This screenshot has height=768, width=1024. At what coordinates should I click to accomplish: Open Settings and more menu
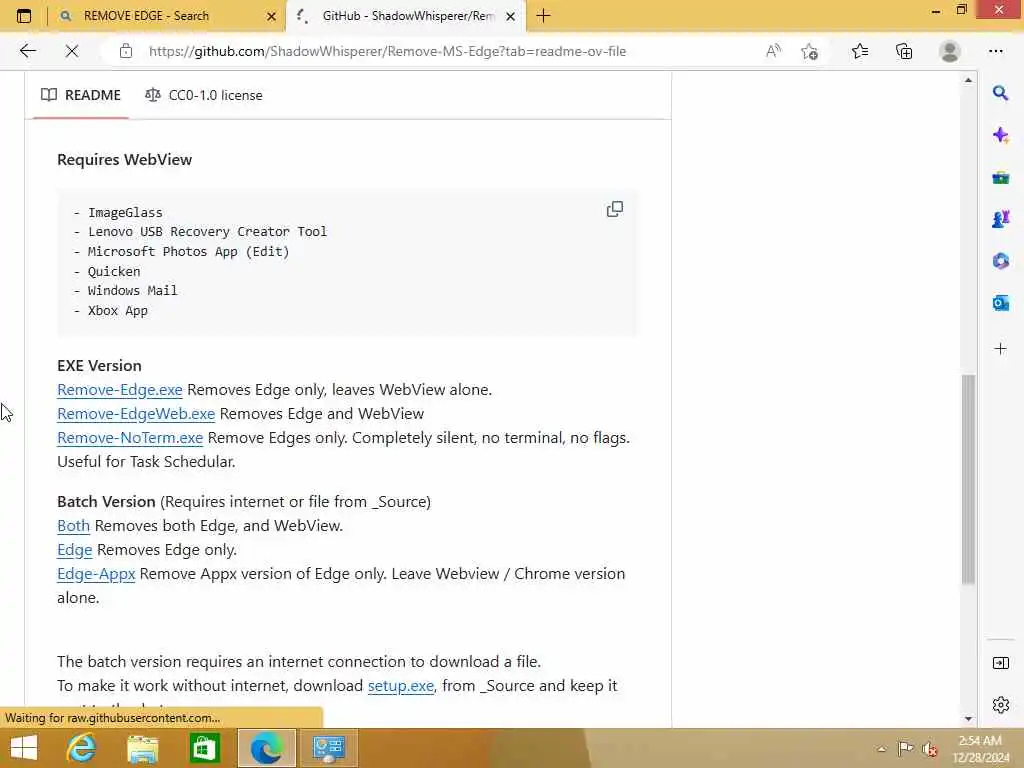click(995, 51)
